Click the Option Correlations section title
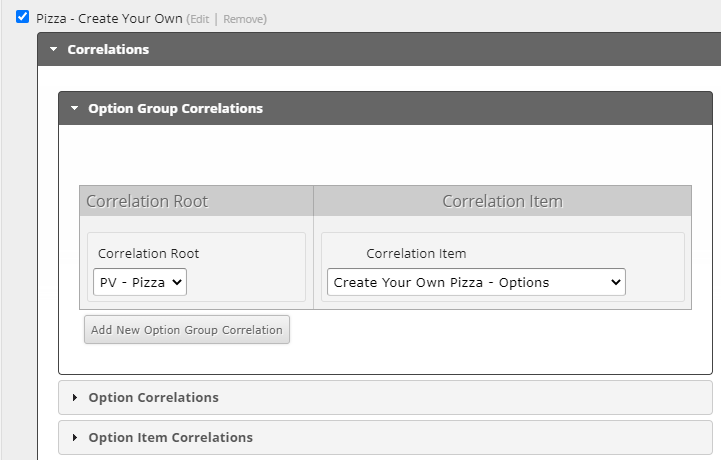The image size is (721, 460). coord(154,397)
